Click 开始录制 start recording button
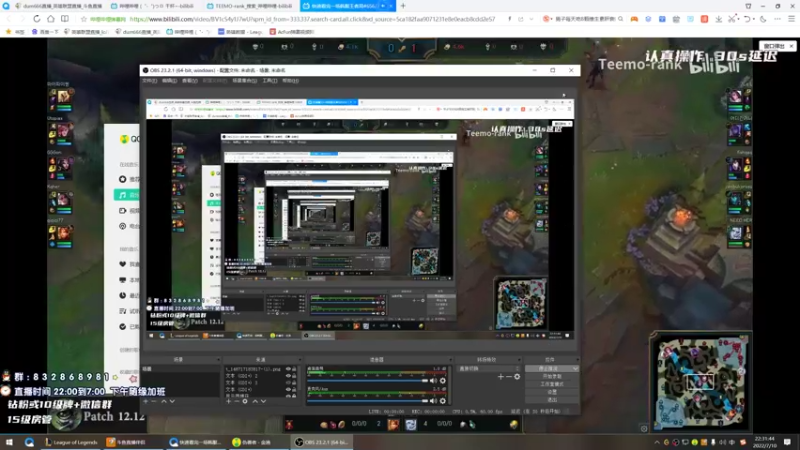800x450 pixels. click(x=552, y=376)
